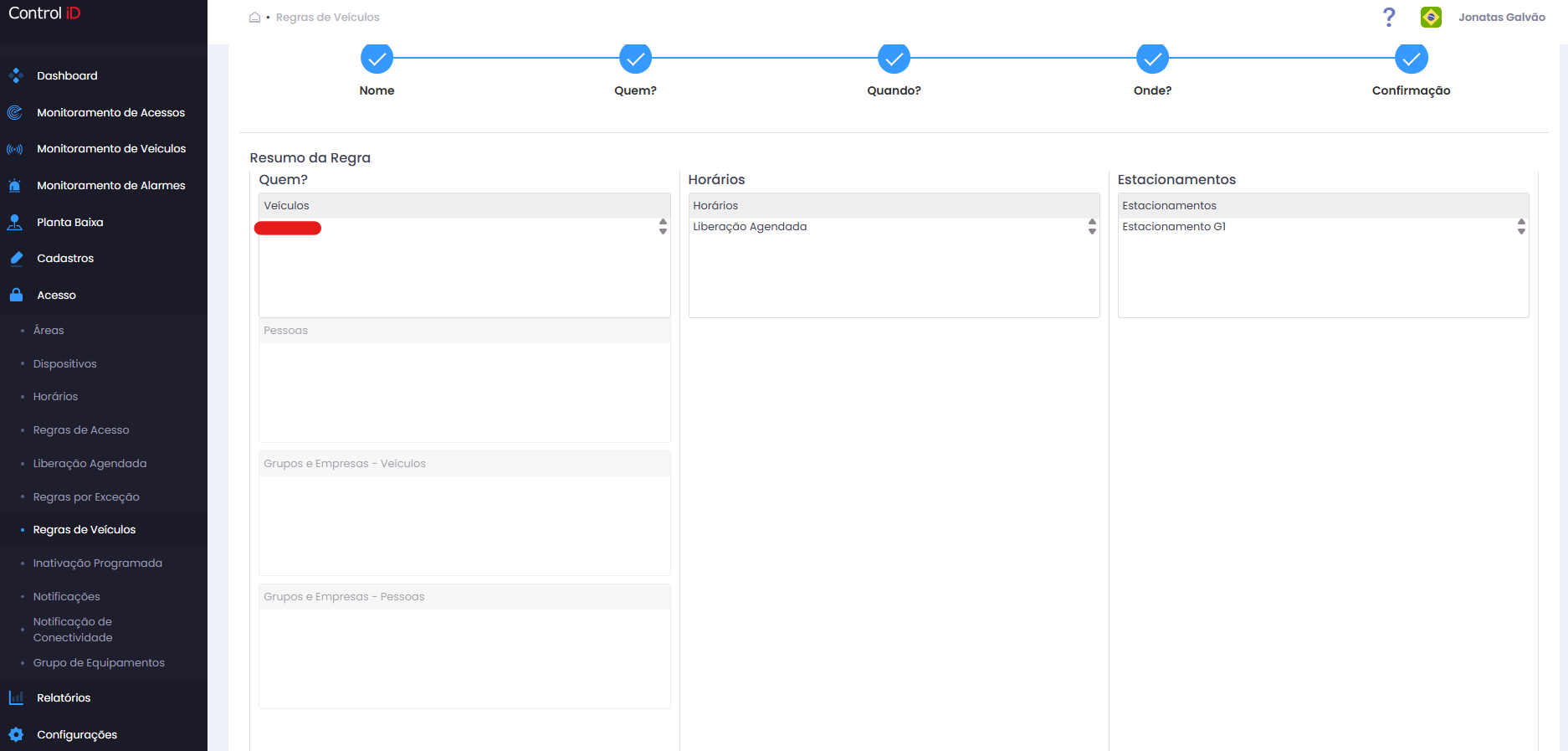Click the Monitoramento de Alarmes siren icon
Viewport: 1568px width, 751px height.
[x=15, y=186]
